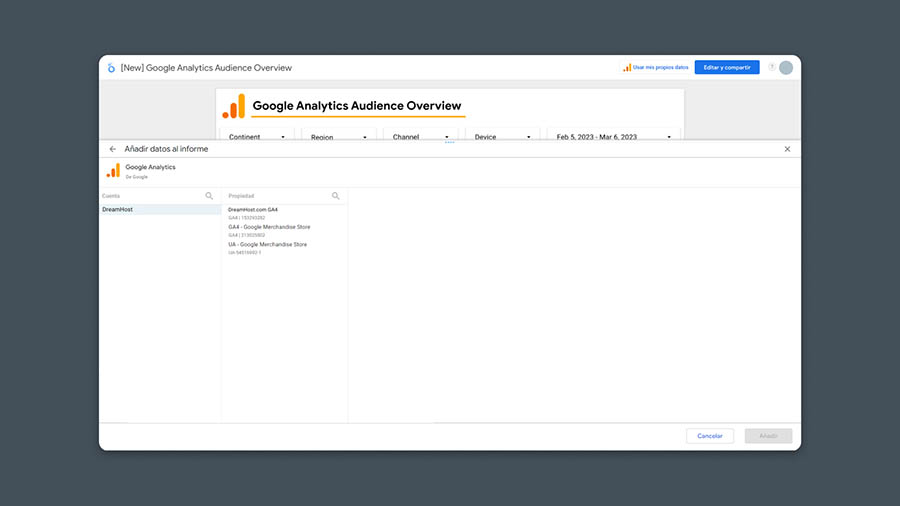Viewport: 900px width, 506px height.
Task: Click the Google Analytics connector name text
Action: click(150, 167)
